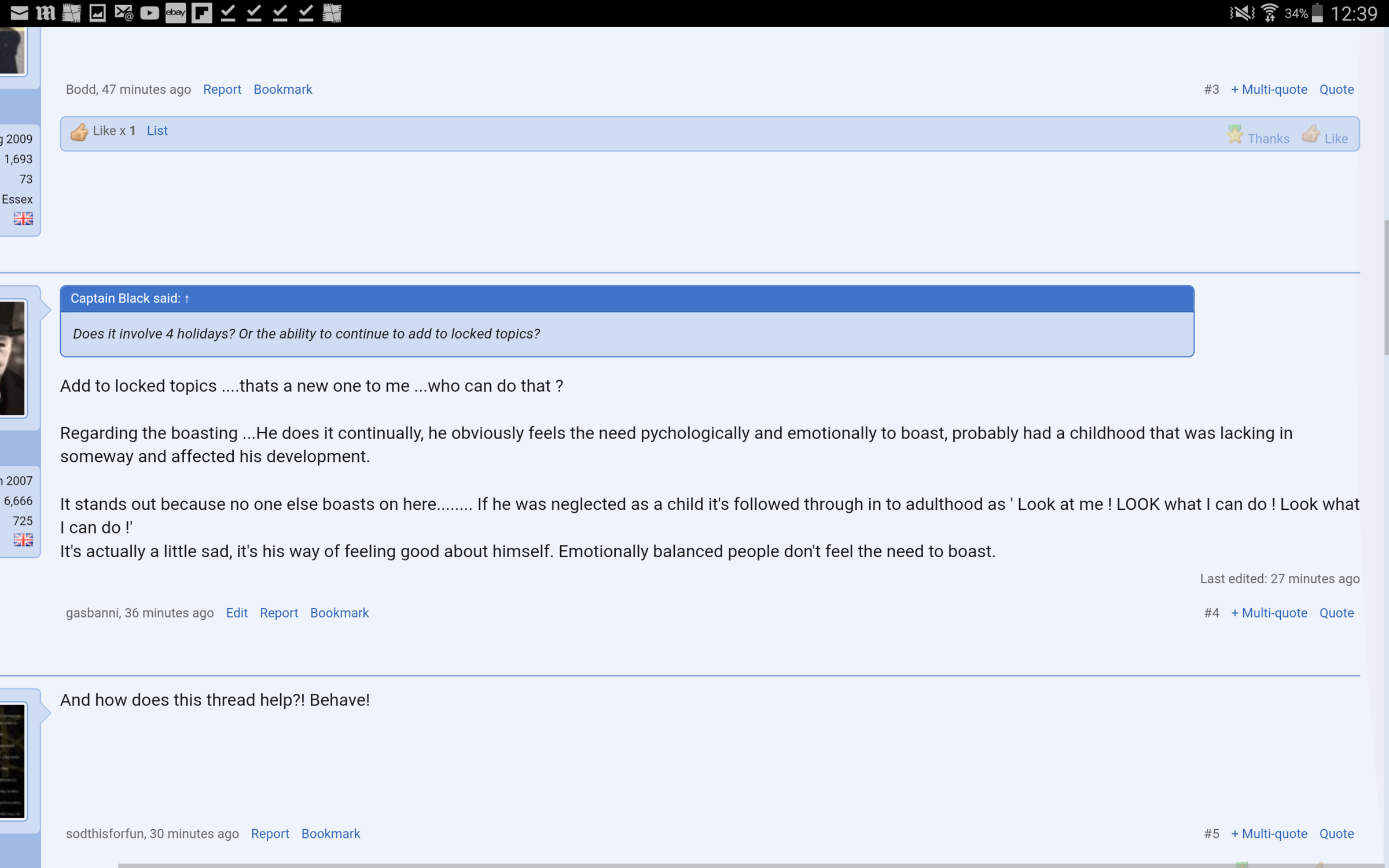
Task: Open the eBay notification icon
Action: pos(175,13)
